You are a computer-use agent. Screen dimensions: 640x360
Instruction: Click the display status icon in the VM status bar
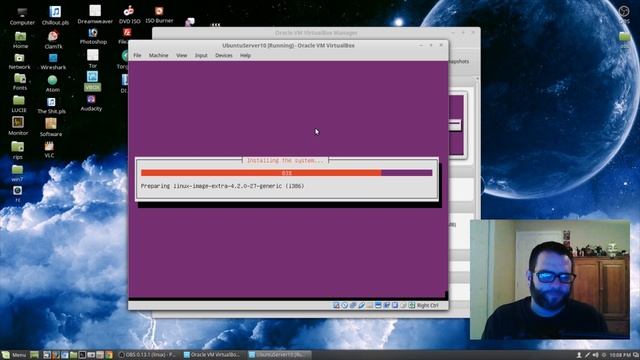point(378,305)
